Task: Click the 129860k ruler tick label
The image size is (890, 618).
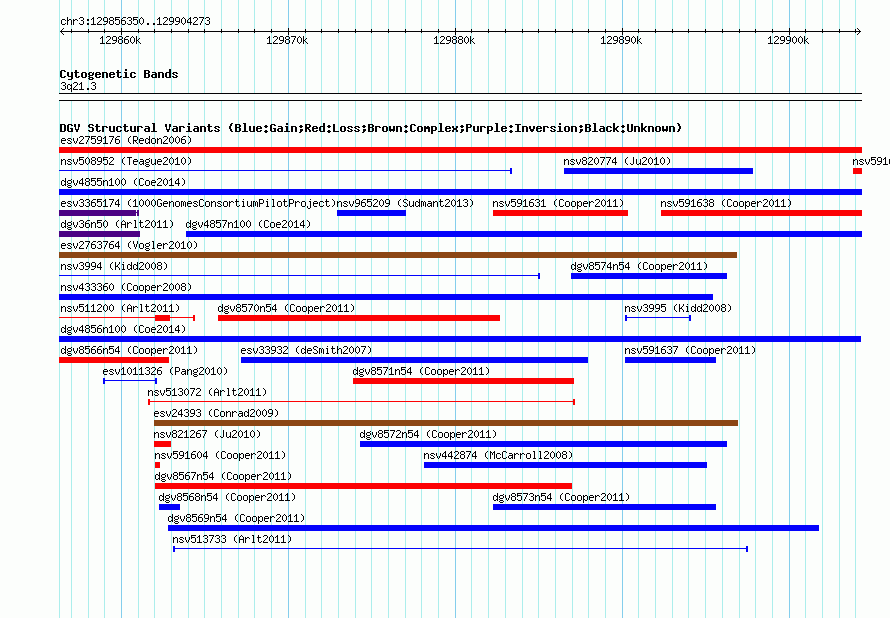Action: tap(120, 40)
